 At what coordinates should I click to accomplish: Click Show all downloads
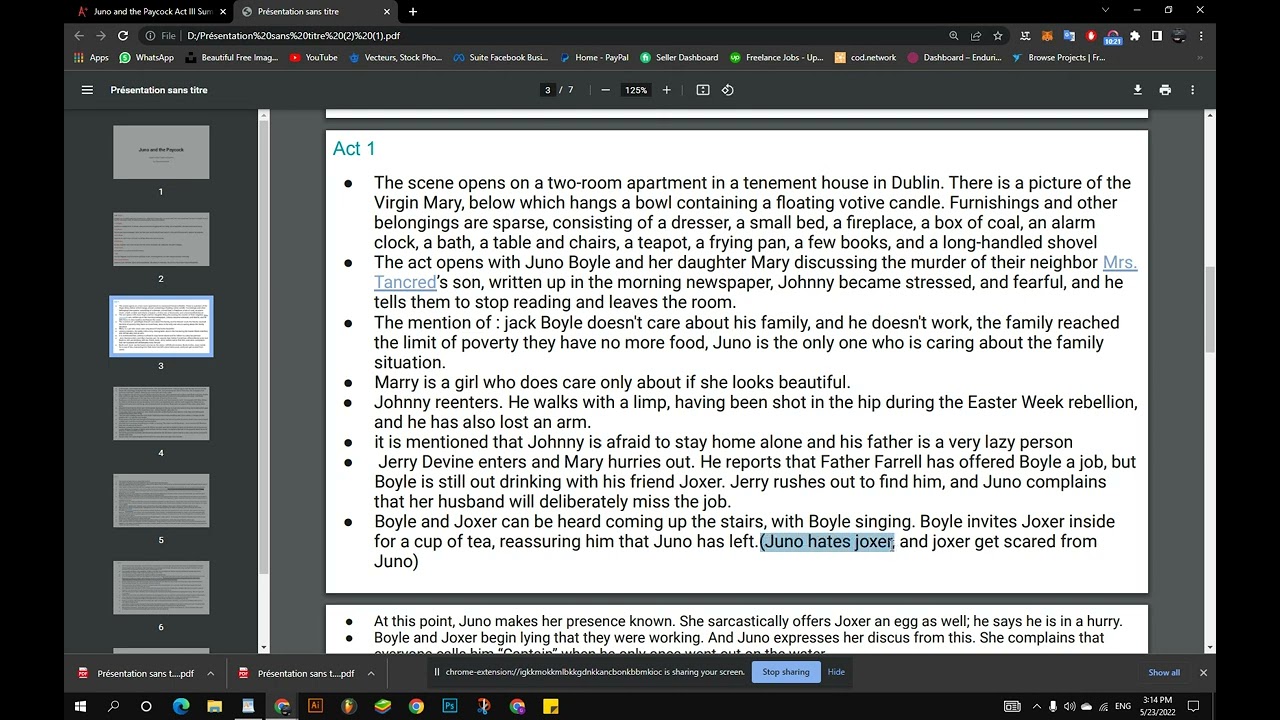click(1164, 673)
